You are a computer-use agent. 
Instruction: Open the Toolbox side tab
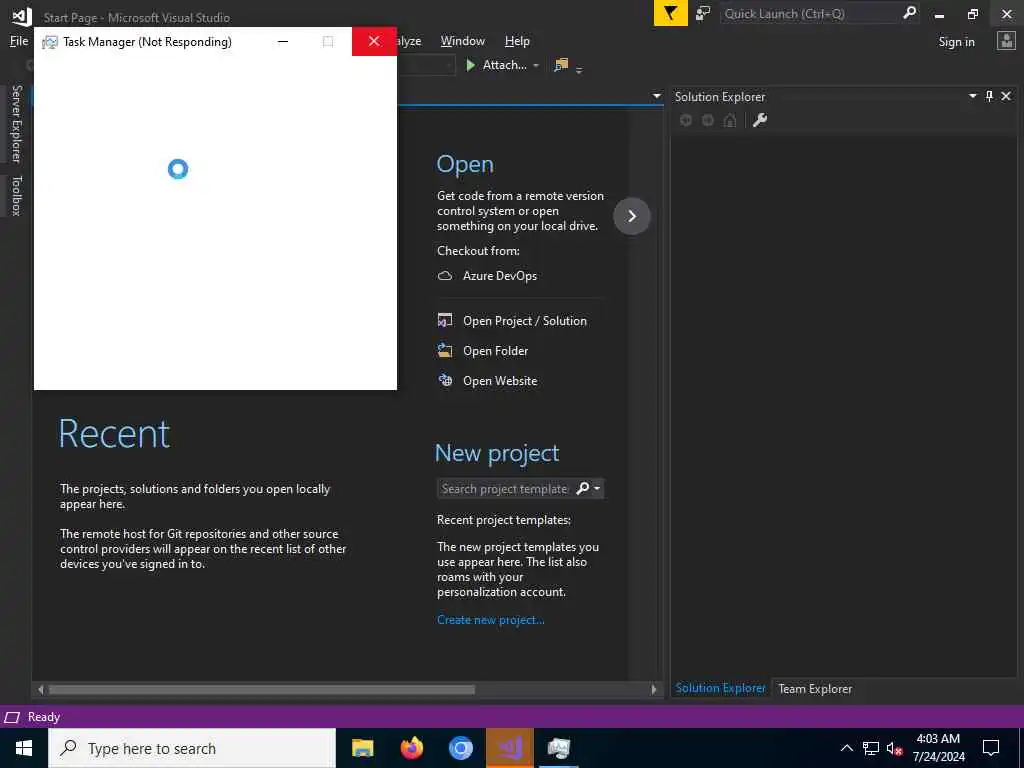(16, 195)
